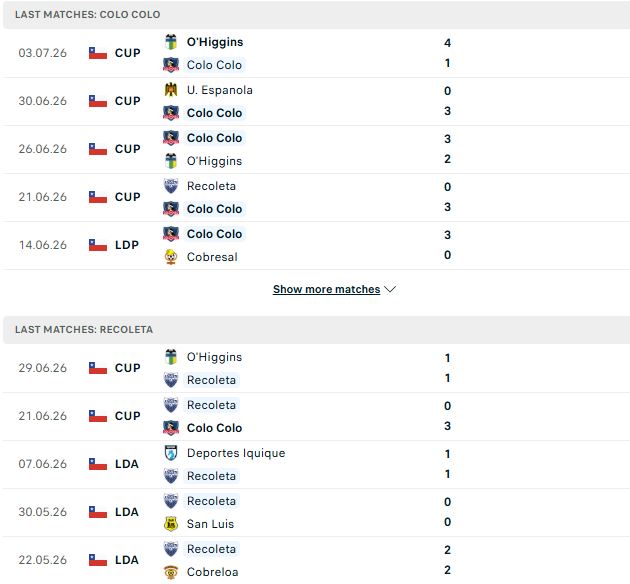
Task: Click Recoleta crest in 30.05.26 match
Action: 171,501
